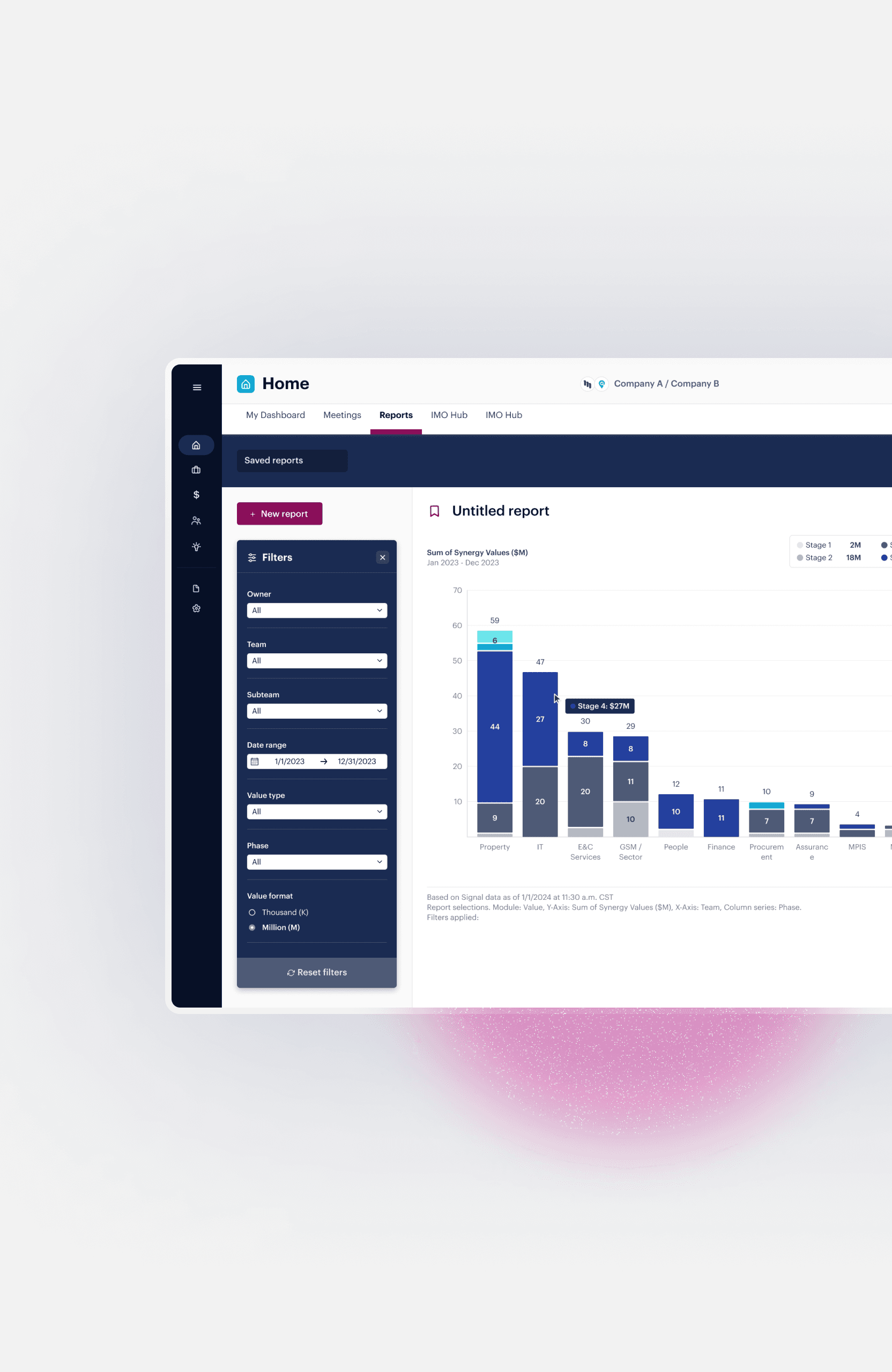The width and height of the screenshot is (892, 1372).
Task: Click GSM / Sector bar's 11 segment
Action: point(631,782)
